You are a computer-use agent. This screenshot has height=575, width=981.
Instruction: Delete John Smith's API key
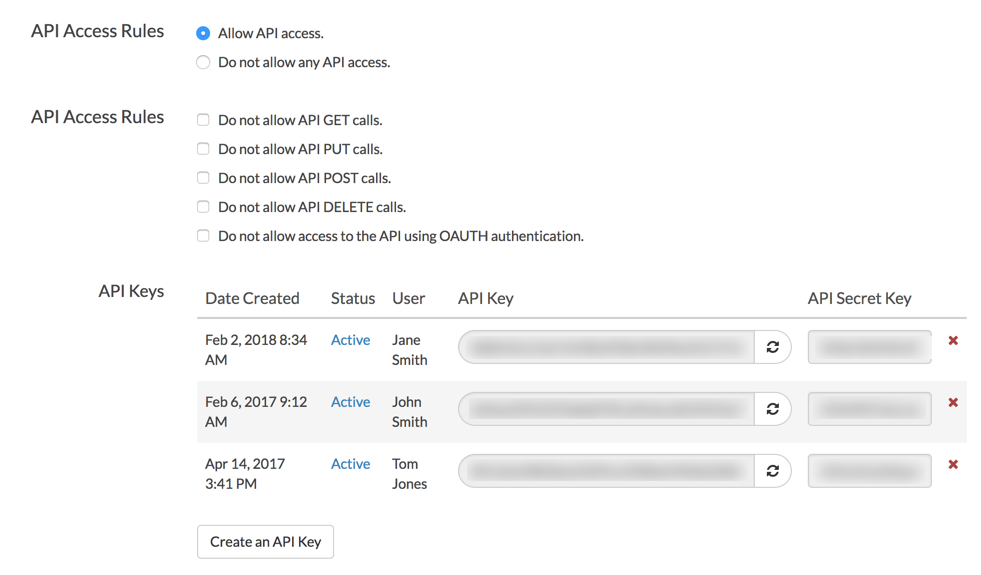[x=953, y=403]
